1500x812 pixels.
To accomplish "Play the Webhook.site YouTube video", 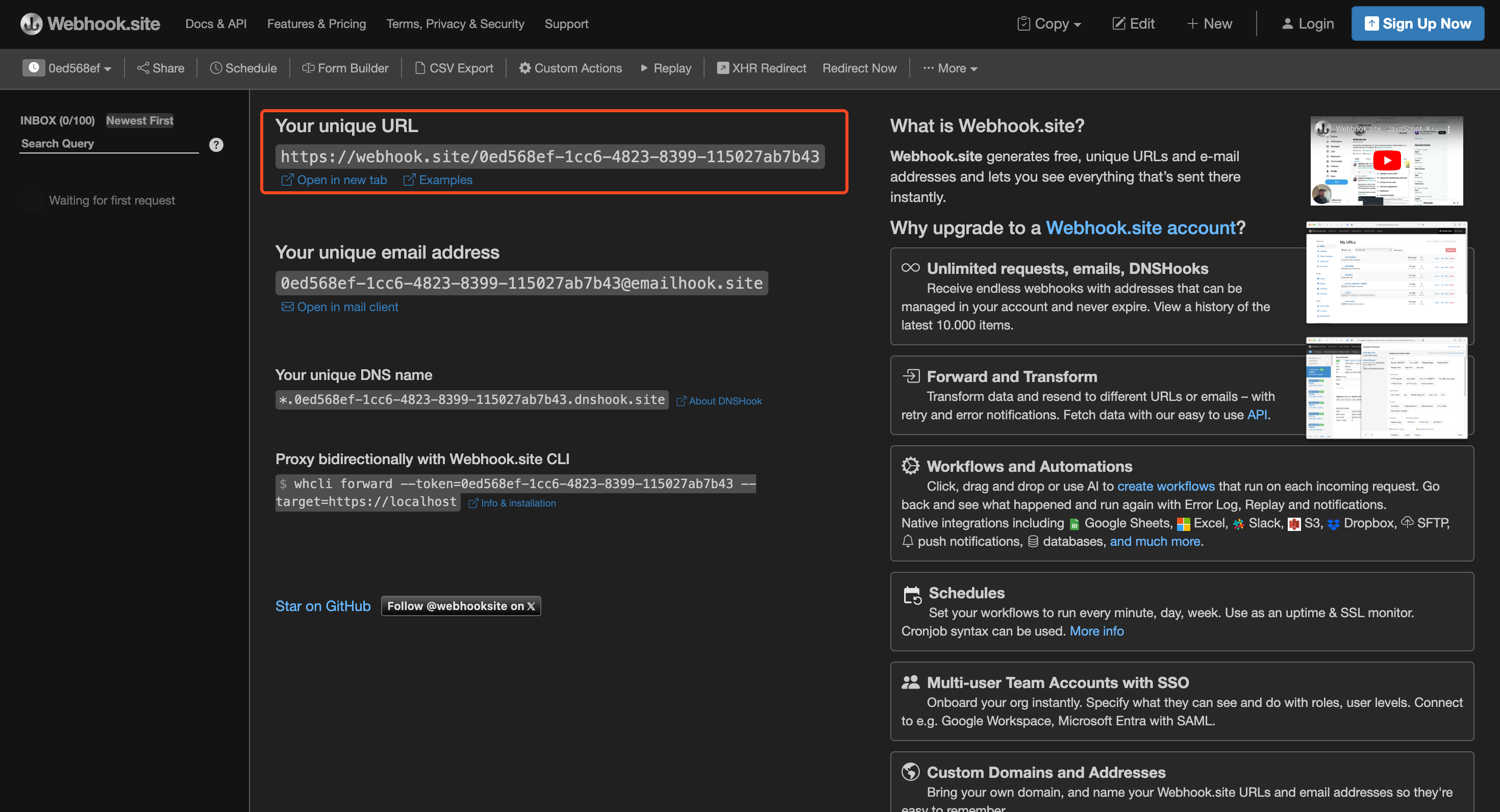I will click(x=1386, y=161).
